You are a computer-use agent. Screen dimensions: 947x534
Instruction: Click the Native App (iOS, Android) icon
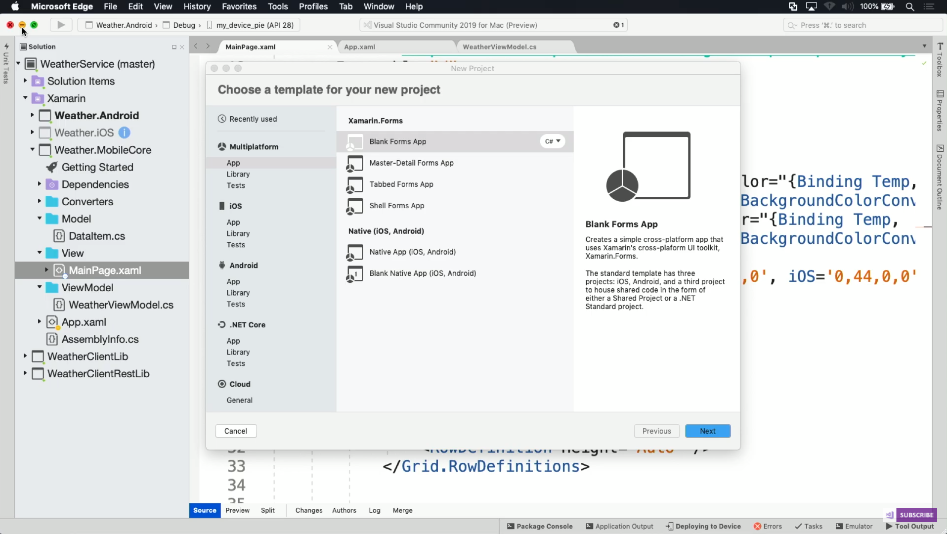click(x=355, y=253)
